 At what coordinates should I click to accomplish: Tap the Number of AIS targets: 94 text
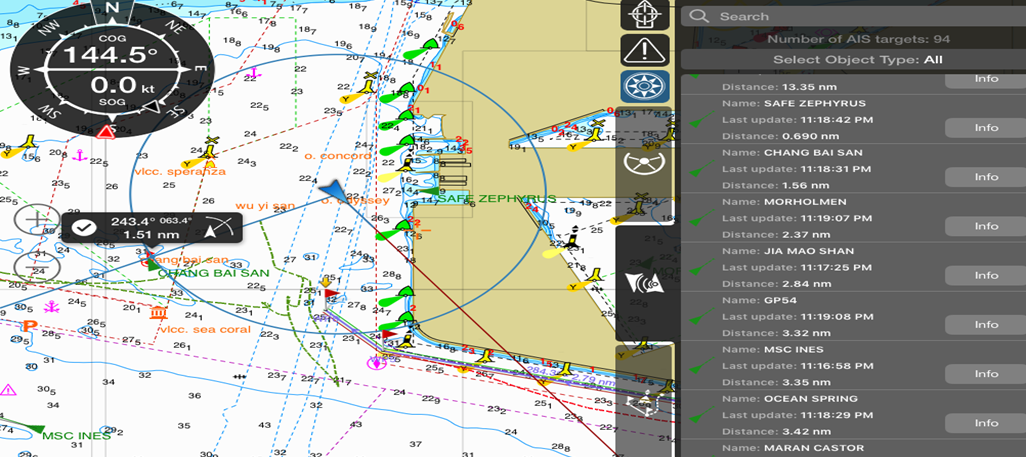858,39
